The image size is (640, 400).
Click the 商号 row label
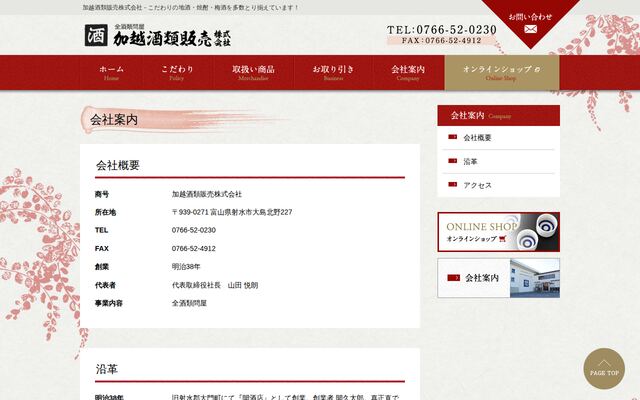click(x=102, y=194)
